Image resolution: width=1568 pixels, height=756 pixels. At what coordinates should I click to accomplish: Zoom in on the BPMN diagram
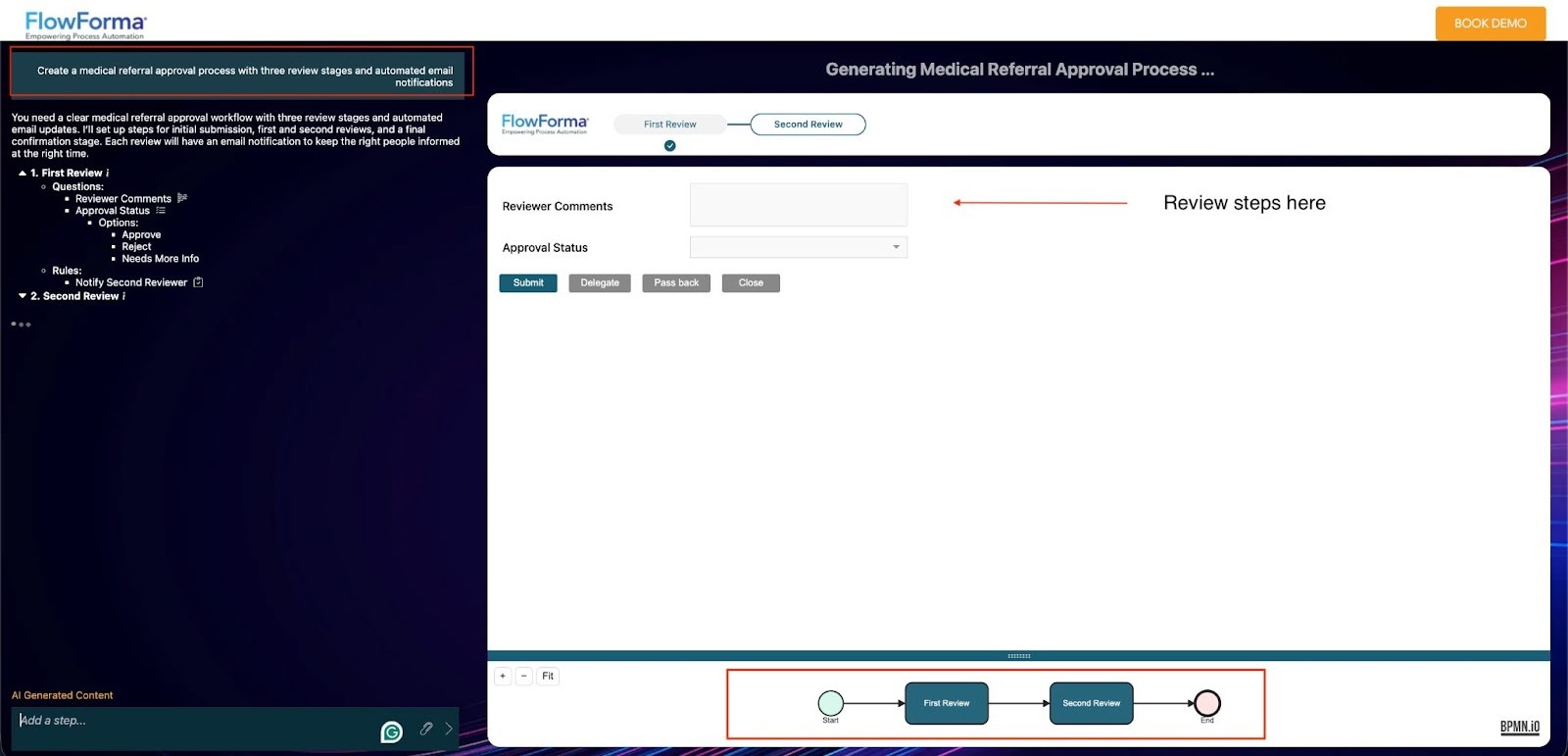tap(503, 676)
